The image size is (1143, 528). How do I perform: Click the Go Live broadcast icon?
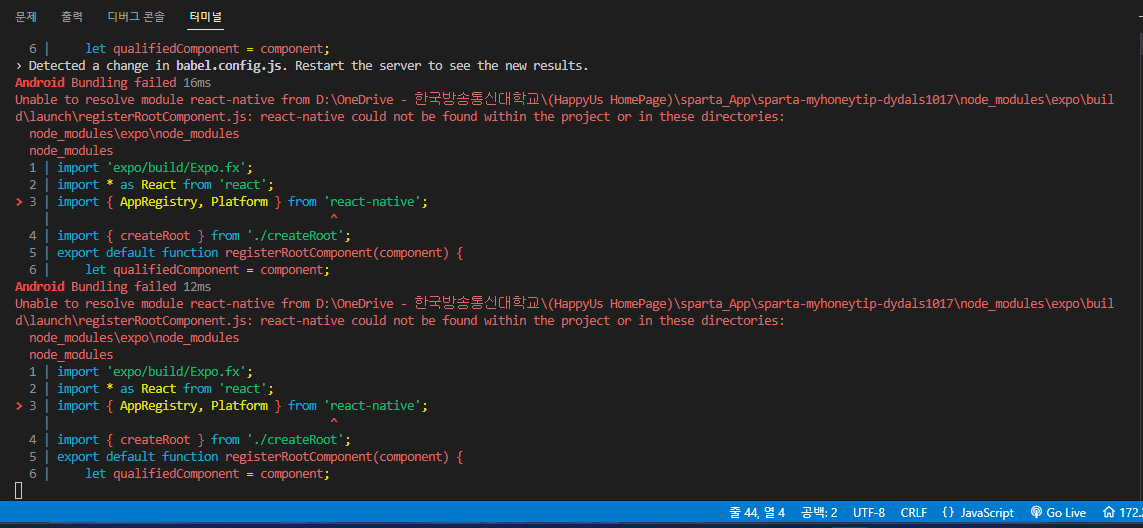1036,512
